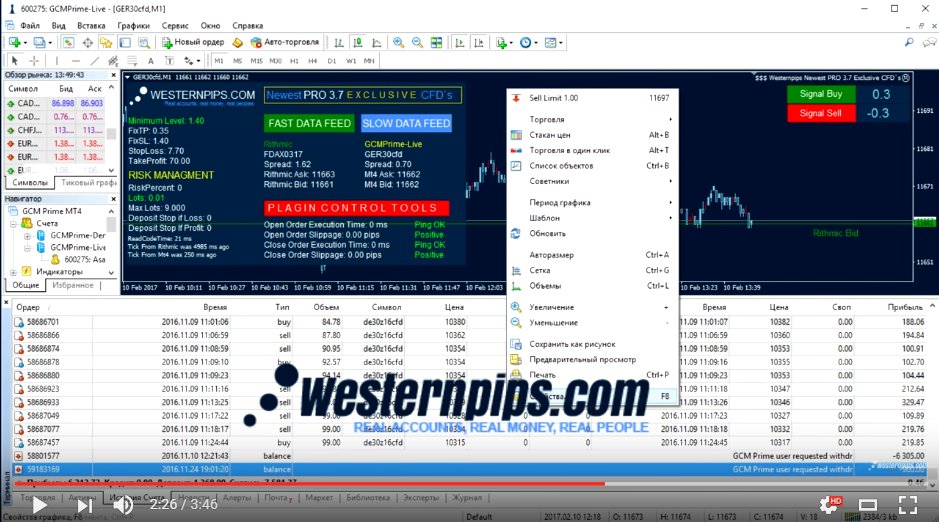Switch chart to line chart icon
This screenshot has width=939, height=522.
click(x=377, y=43)
